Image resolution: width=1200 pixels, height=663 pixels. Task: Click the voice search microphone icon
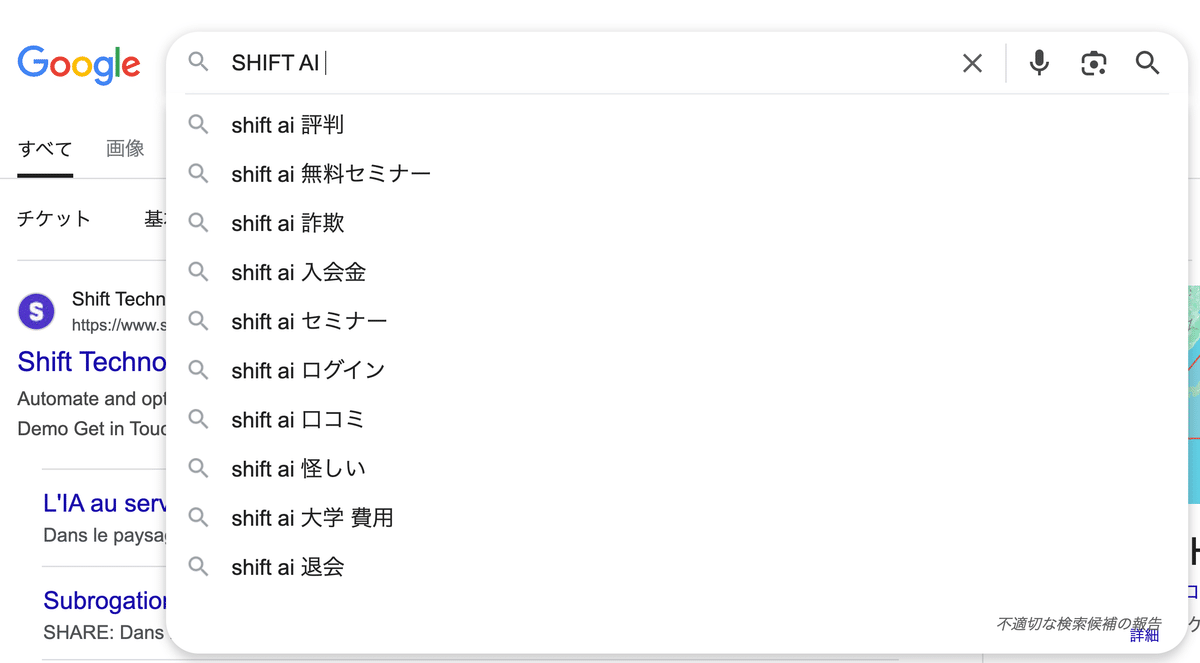(x=1039, y=63)
